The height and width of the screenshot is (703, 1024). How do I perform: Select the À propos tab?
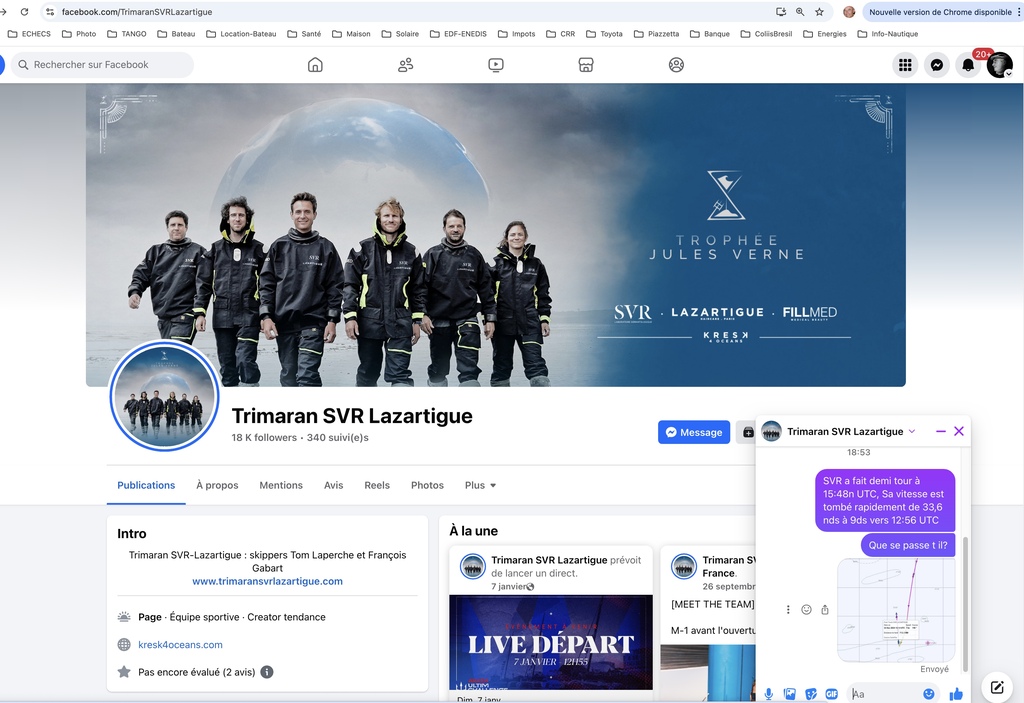[x=217, y=485]
